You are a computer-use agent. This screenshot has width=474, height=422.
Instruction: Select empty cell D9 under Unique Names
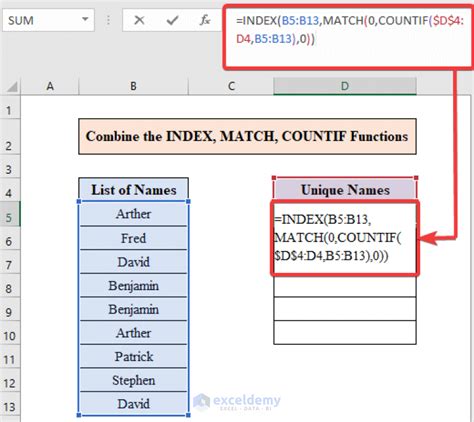click(x=345, y=309)
